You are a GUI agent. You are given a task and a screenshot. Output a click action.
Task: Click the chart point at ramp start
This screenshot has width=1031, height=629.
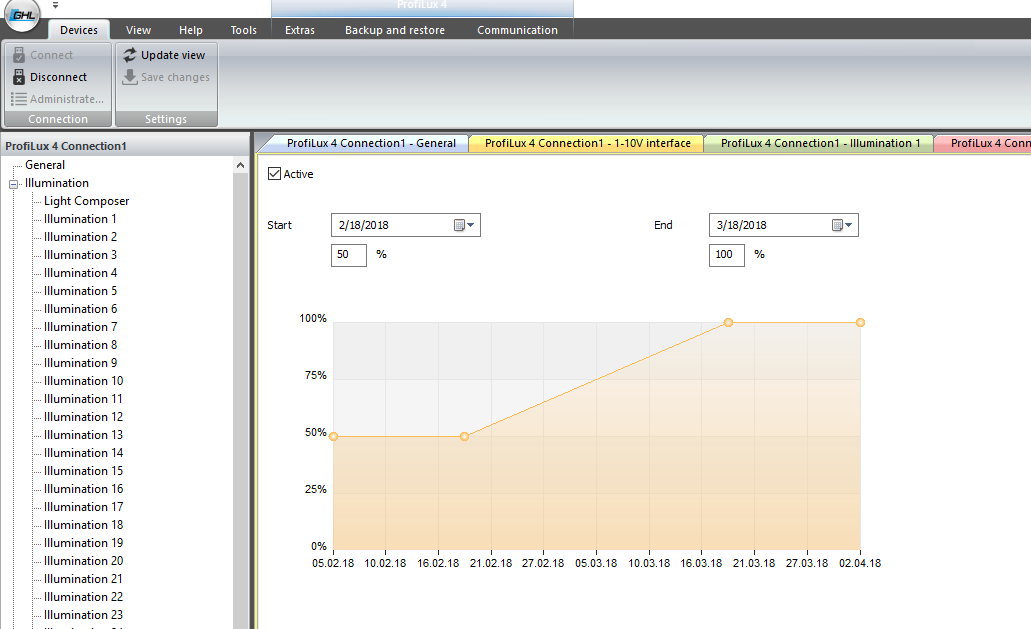pyautogui.click(x=464, y=436)
